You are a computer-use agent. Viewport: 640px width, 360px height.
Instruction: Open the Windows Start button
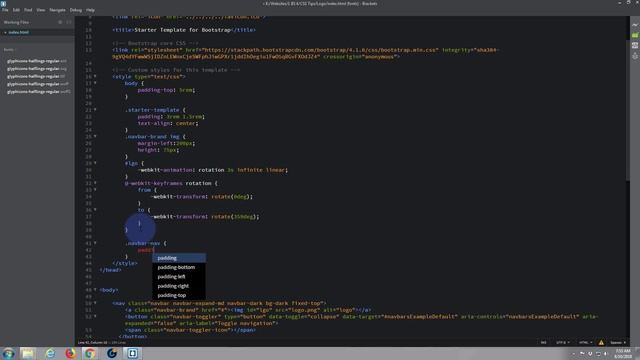(x=8, y=353)
